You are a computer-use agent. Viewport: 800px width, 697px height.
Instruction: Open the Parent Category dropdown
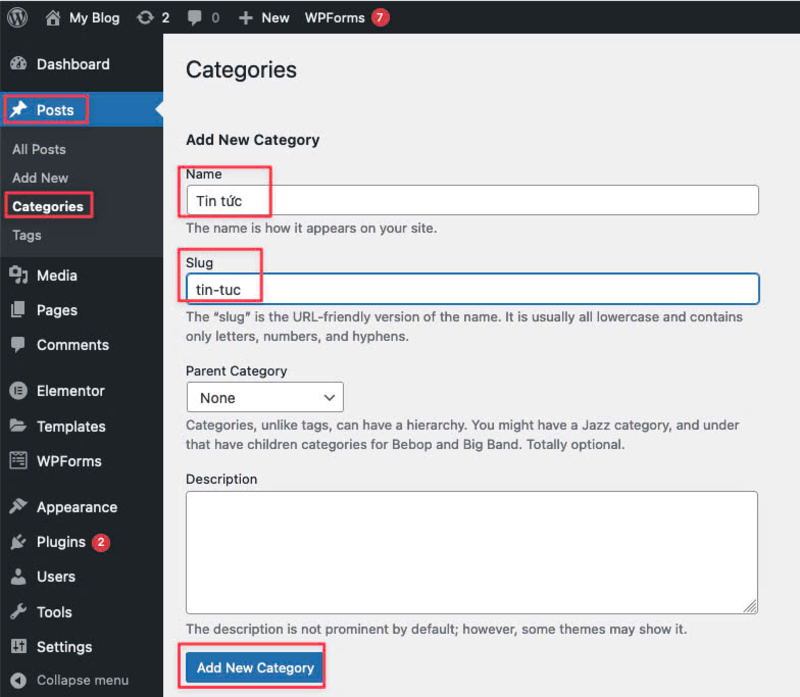[264, 397]
